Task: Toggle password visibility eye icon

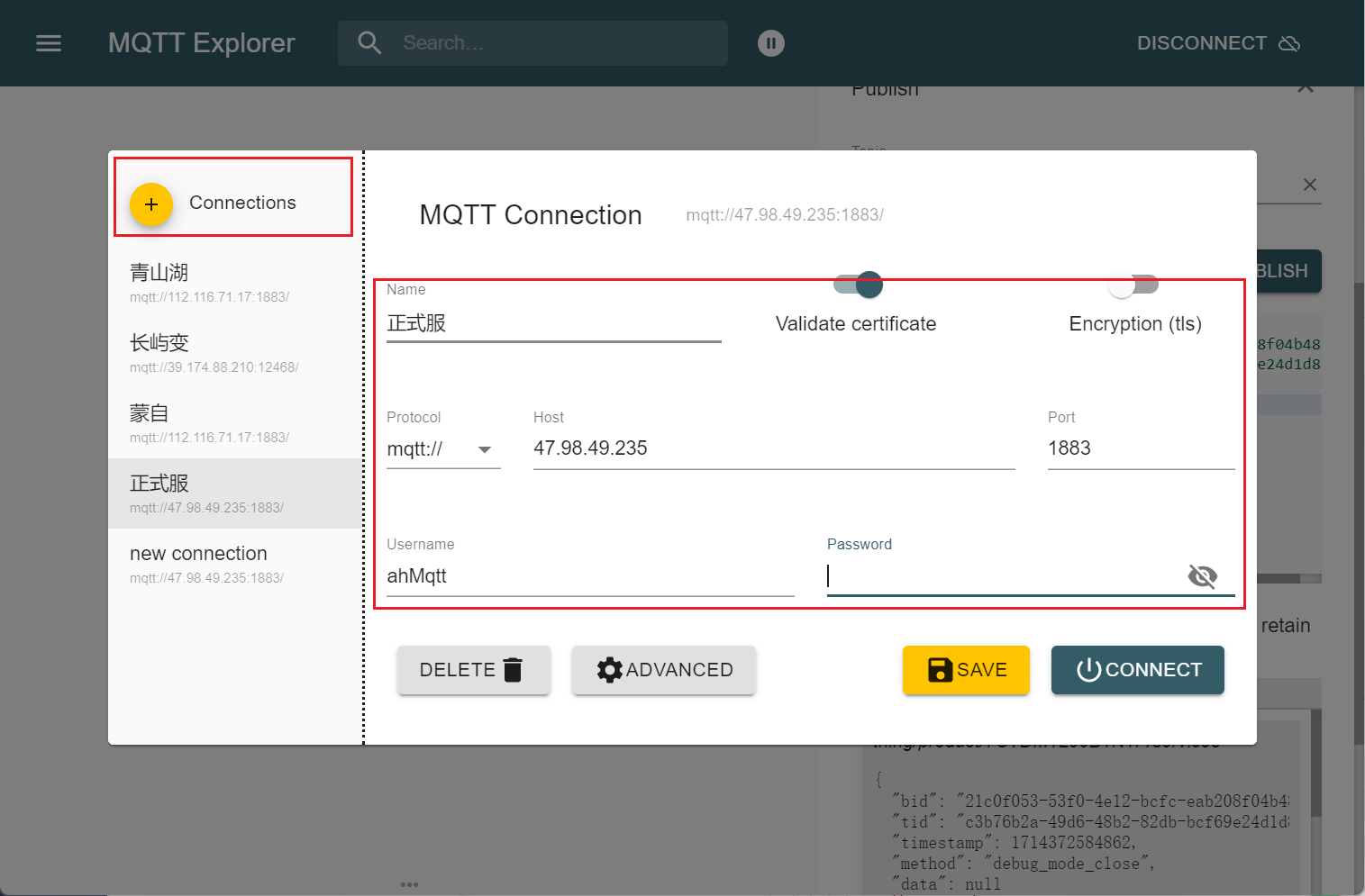Action: (x=1202, y=575)
